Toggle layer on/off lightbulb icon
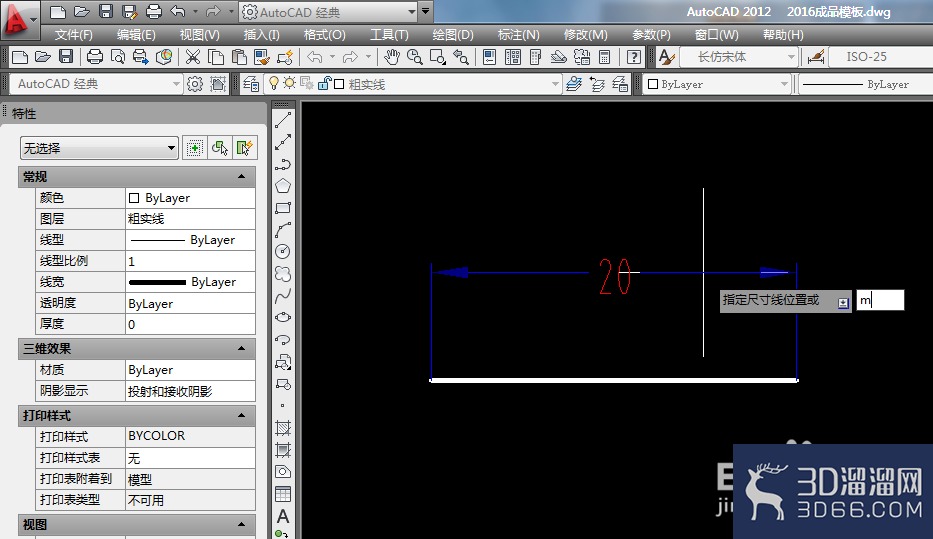This screenshot has height=539, width=933. coord(273,83)
